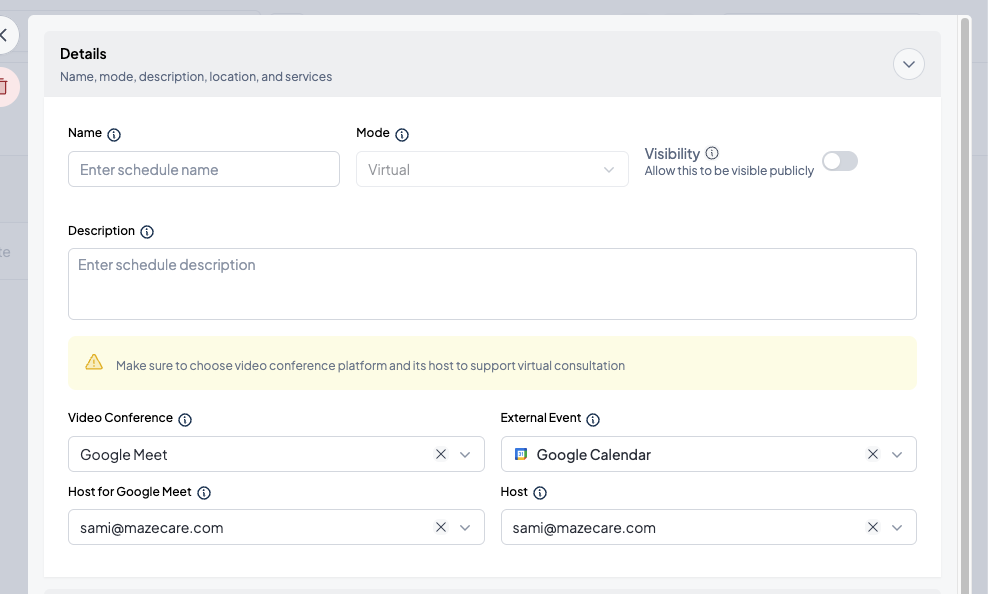Click the info icon next to Video Conference
Screen dimensions: 988x594
coord(185,420)
